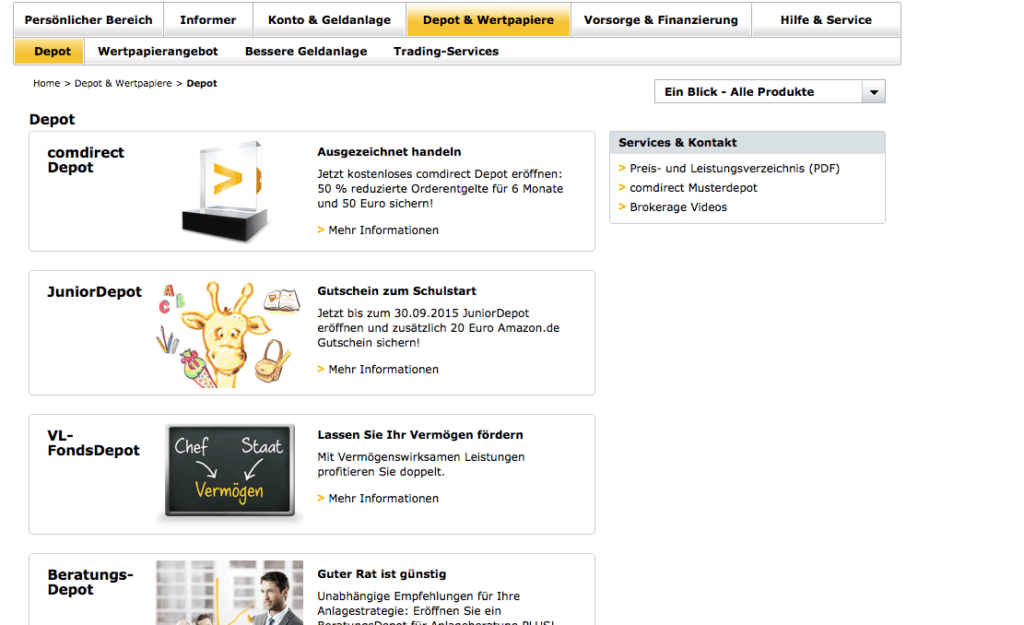Click the businessman Beratungs-Depot image

pyautogui.click(x=230, y=592)
